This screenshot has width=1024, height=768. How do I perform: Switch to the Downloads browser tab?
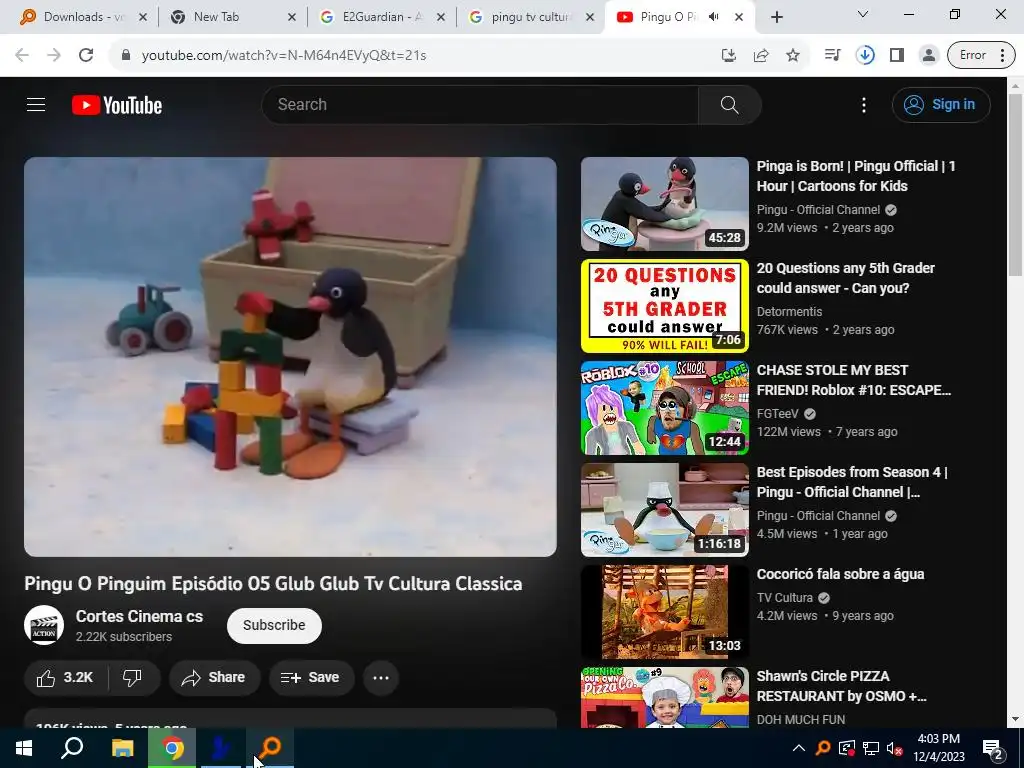click(83, 17)
